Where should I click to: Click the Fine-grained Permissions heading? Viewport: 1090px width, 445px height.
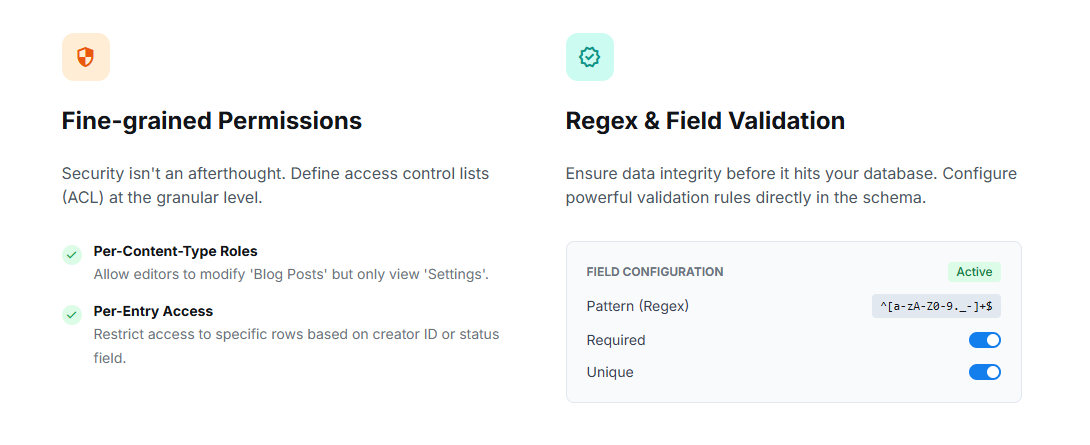212,121
